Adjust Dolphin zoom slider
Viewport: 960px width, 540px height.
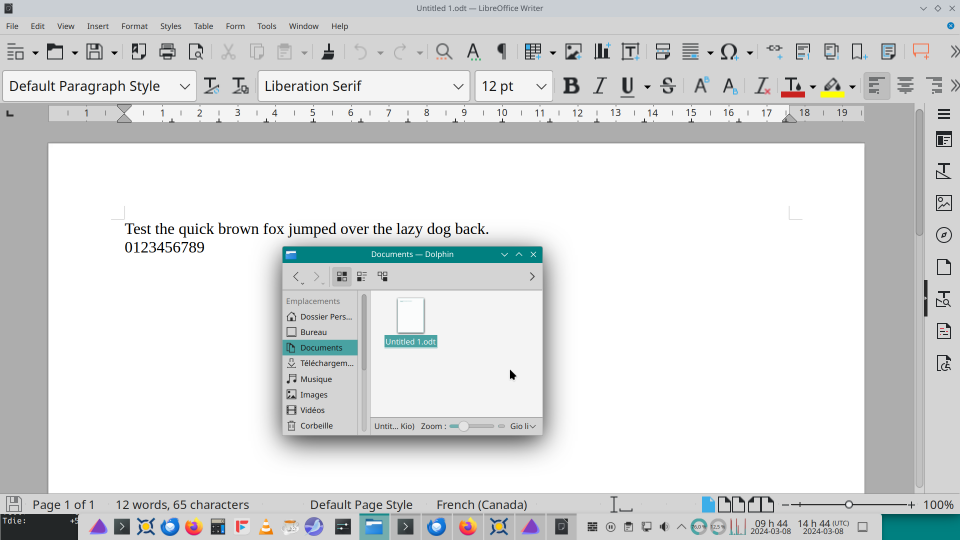[x=471, y=426]
